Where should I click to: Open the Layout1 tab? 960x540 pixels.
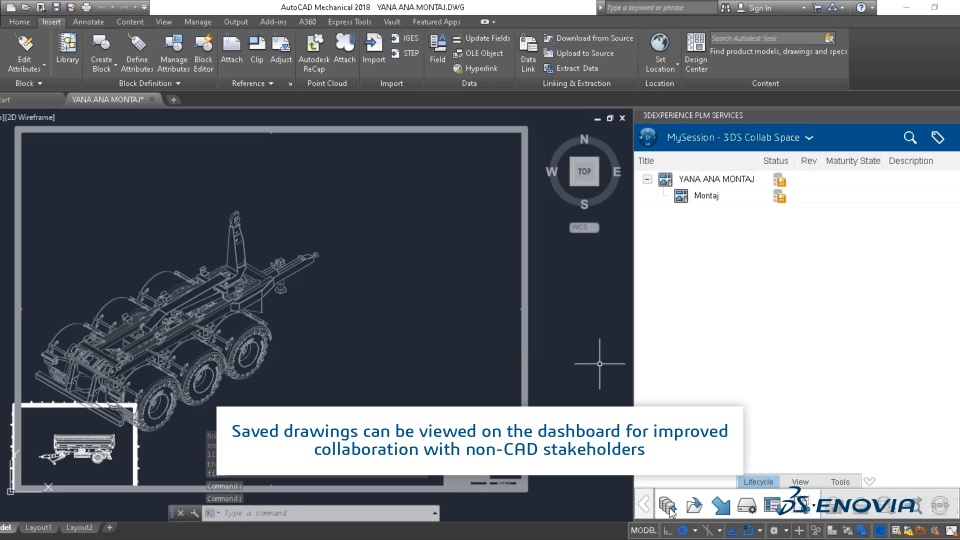coord(38,528)
